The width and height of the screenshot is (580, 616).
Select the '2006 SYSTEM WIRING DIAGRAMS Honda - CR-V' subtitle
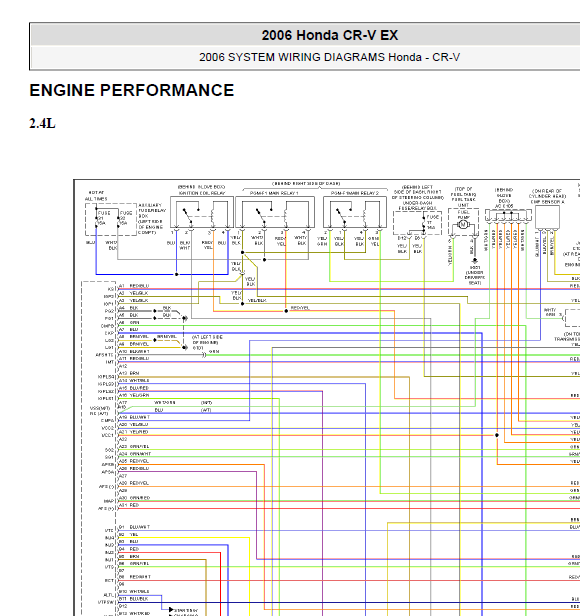(x=329, y=57)
